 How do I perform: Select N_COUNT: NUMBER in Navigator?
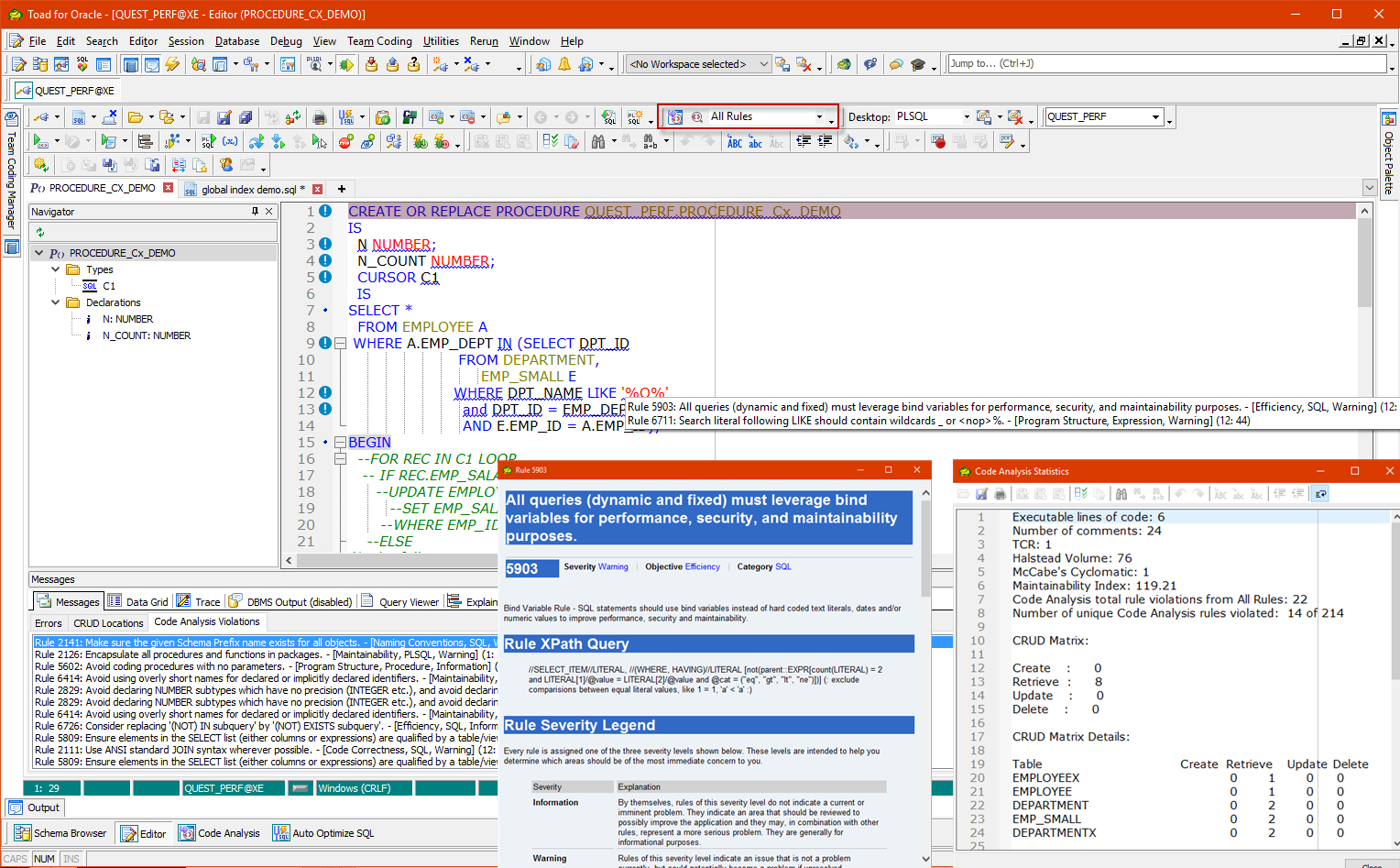[x=147, y=335]
